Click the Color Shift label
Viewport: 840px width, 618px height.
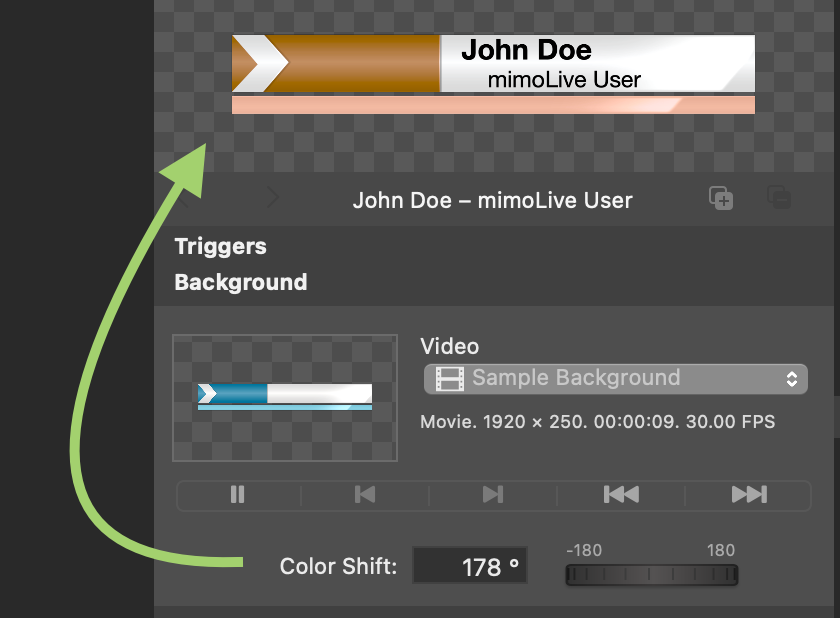338,566
